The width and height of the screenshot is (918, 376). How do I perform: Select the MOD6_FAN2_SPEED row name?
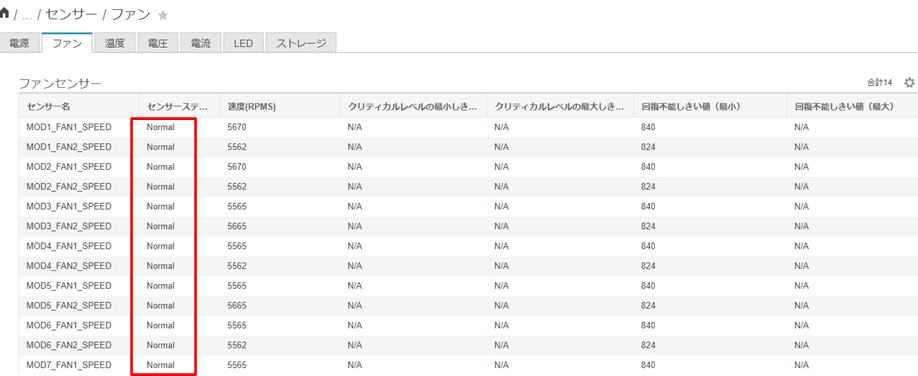tap(68, 345)
